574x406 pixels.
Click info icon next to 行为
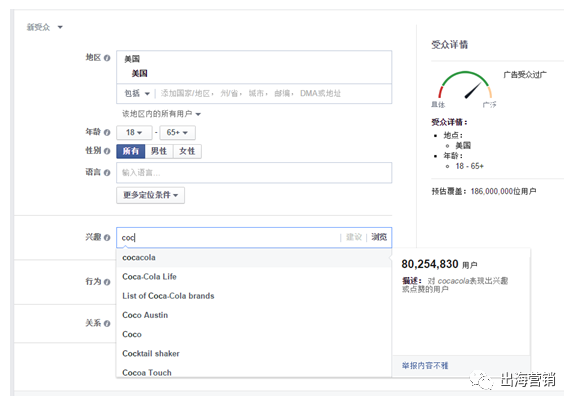click(107, 282)
